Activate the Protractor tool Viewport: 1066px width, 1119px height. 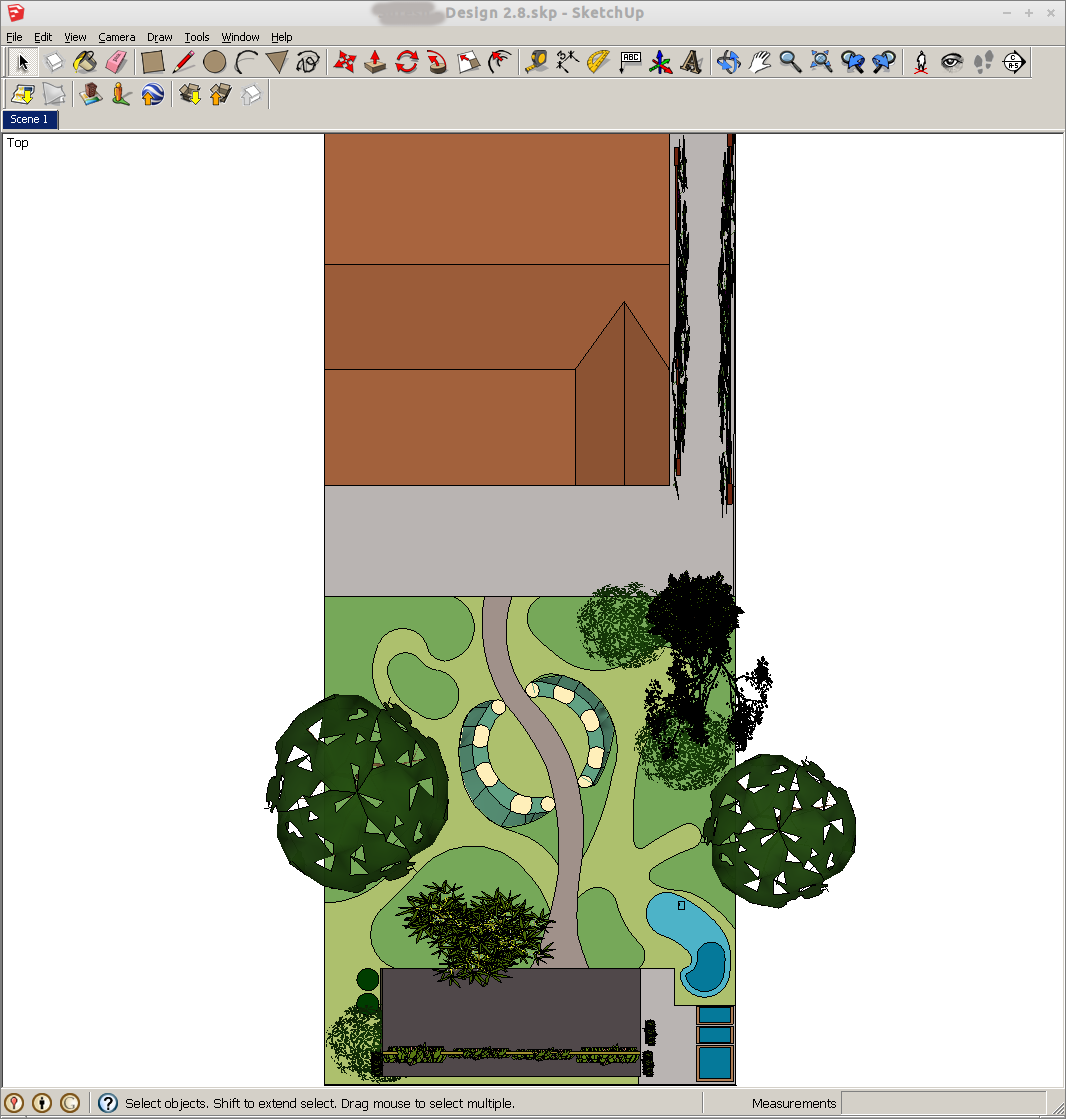[598, 62]
